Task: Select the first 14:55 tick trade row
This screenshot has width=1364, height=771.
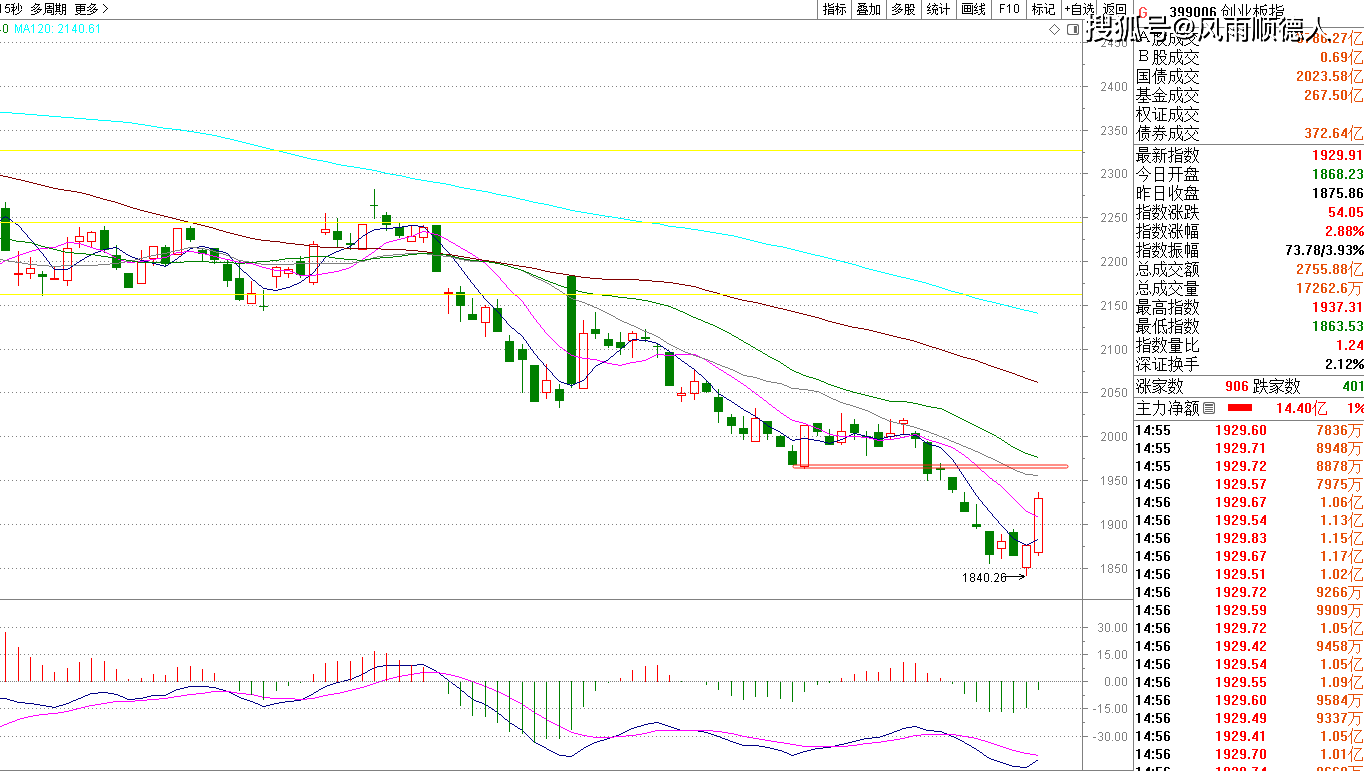Action: pos(1248,430)
